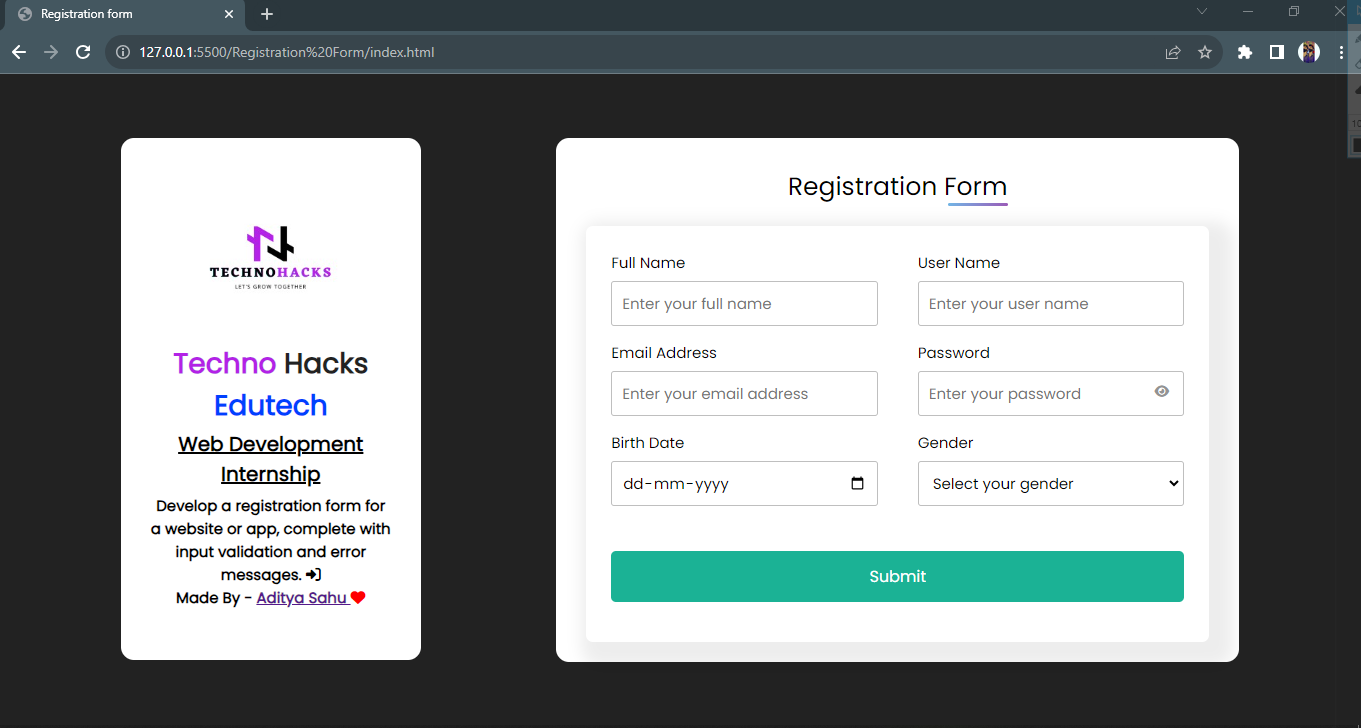Toggle password visibility with the eye icon
Viewport: 1361px width, 728px height.
(1162, 393)
